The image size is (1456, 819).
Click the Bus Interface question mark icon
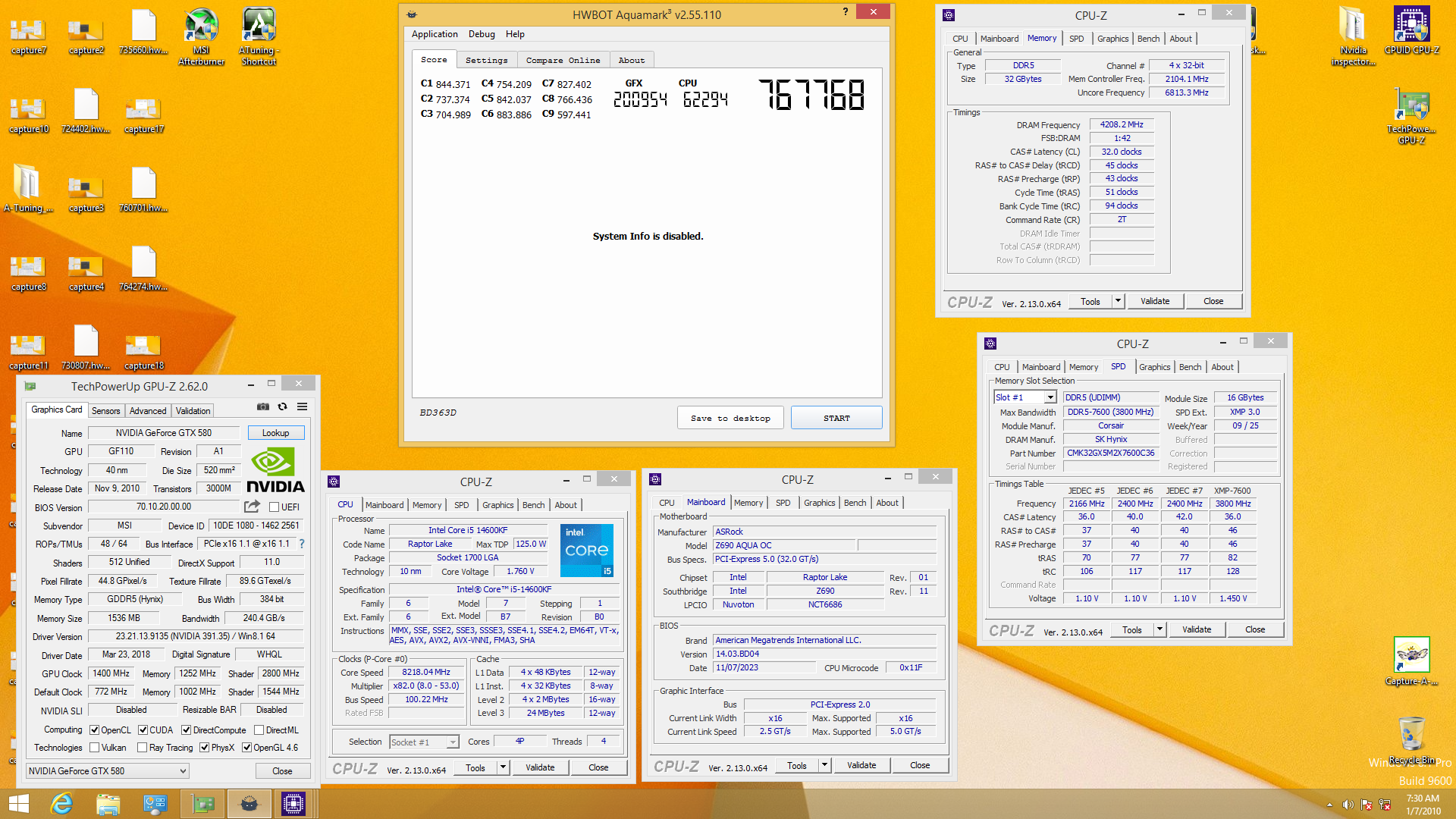(x=302, y=544)
